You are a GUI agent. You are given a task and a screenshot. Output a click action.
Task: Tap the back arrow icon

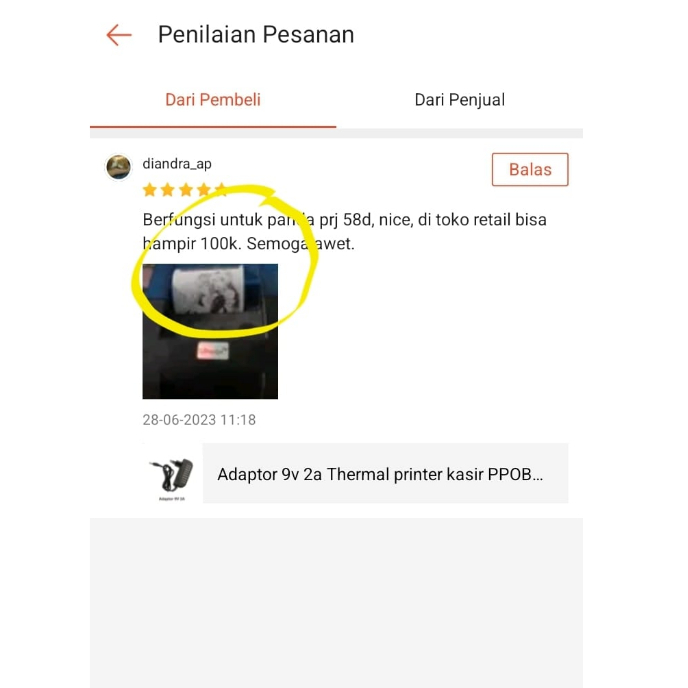coord(119,35)
